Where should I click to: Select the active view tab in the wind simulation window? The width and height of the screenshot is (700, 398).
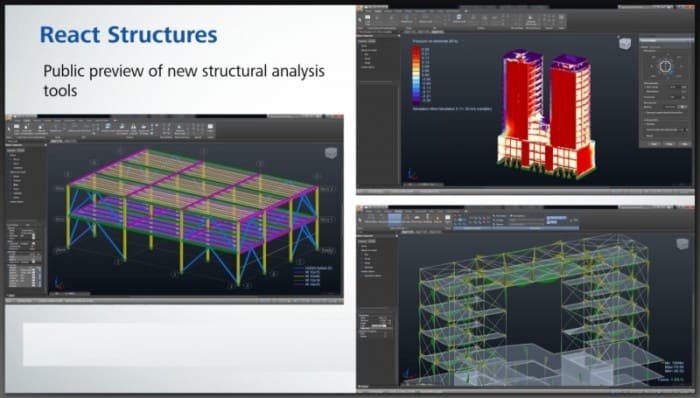[x=438, y=31]
